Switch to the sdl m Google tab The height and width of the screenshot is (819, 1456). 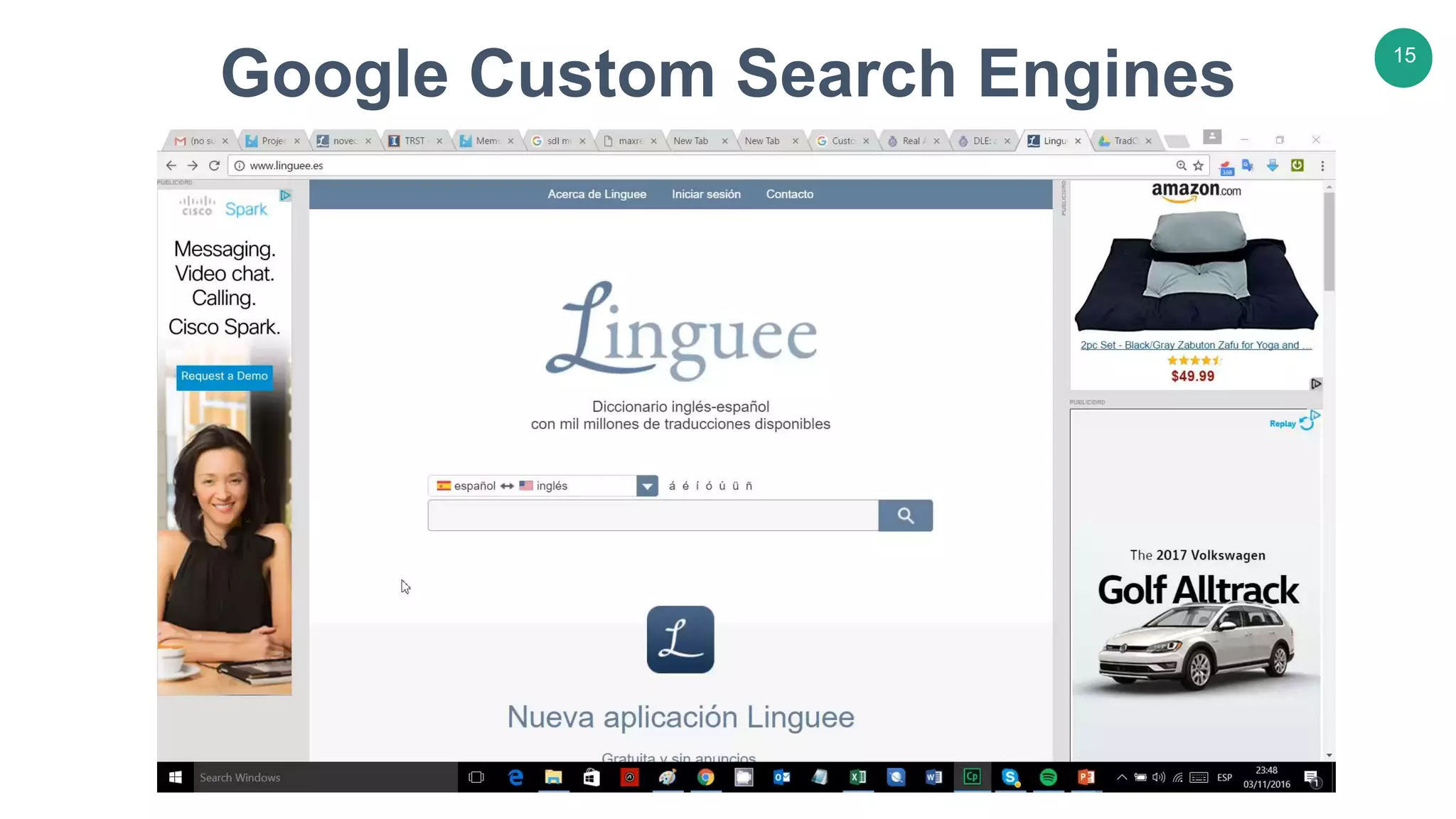[x=558, y=141]
